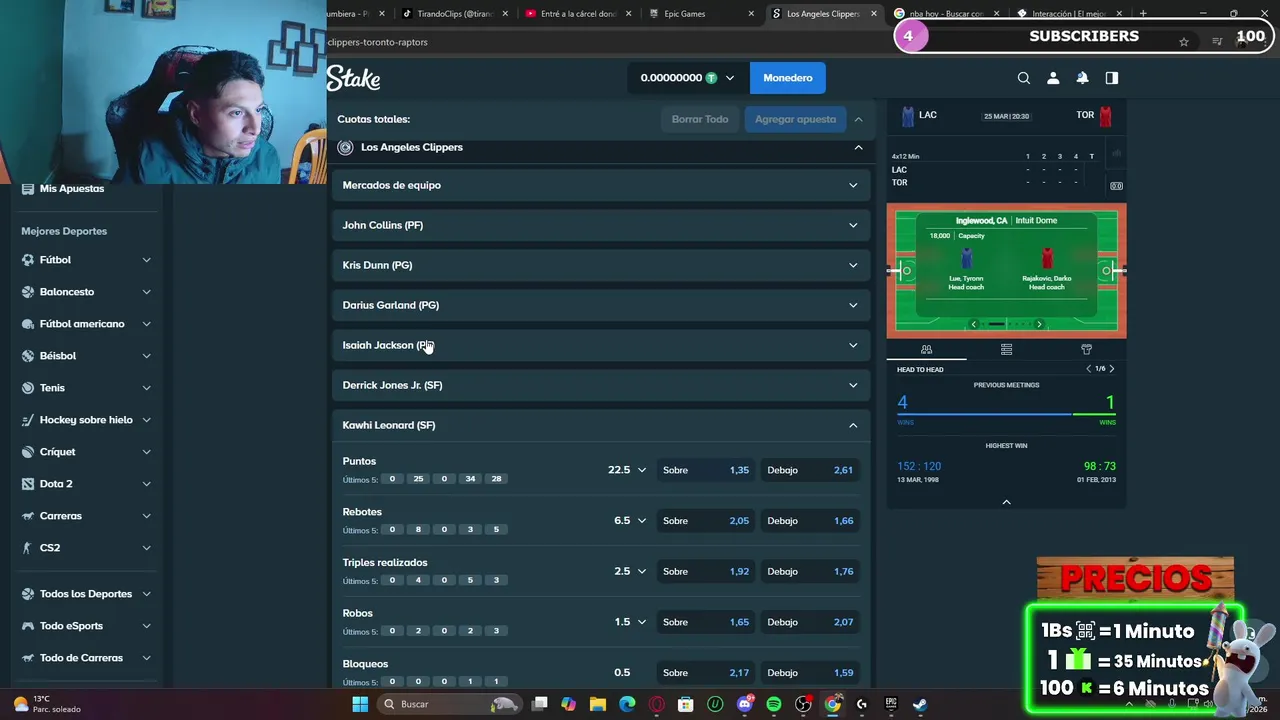Open OBS Studio from the taskbar
Screen dimensions: 1280x720
(803, 704)
